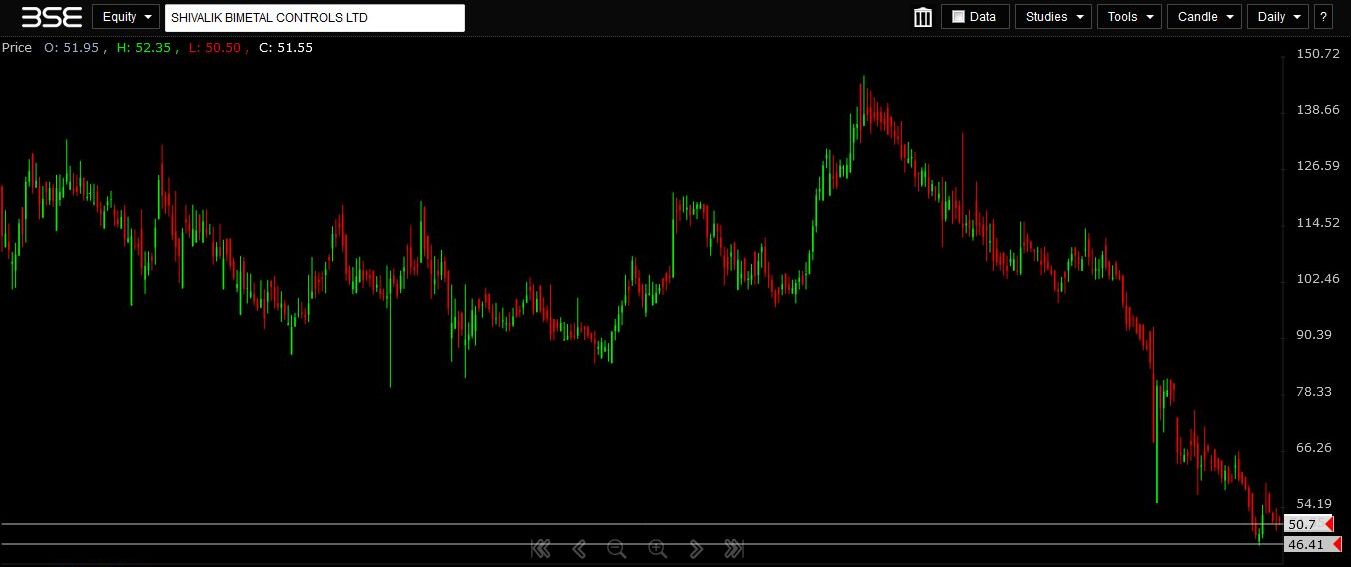Click the red arrow beside 46.41 marker
The width and height of the screenshot is (1351, 567).
click(x=1335, y=545)
